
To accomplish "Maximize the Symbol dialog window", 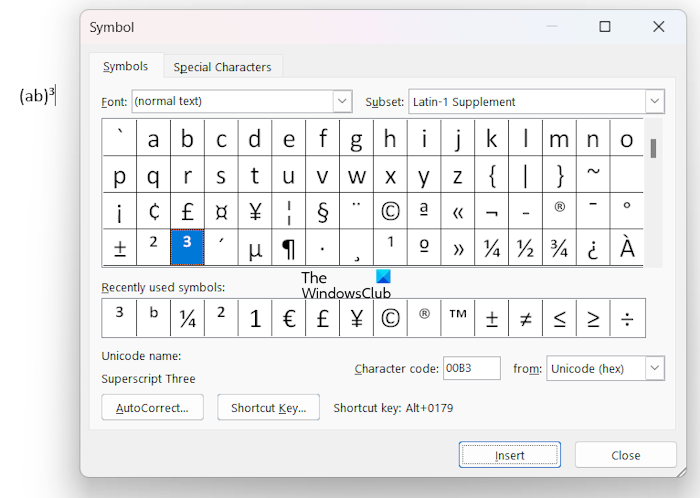I will click(604, 27).
